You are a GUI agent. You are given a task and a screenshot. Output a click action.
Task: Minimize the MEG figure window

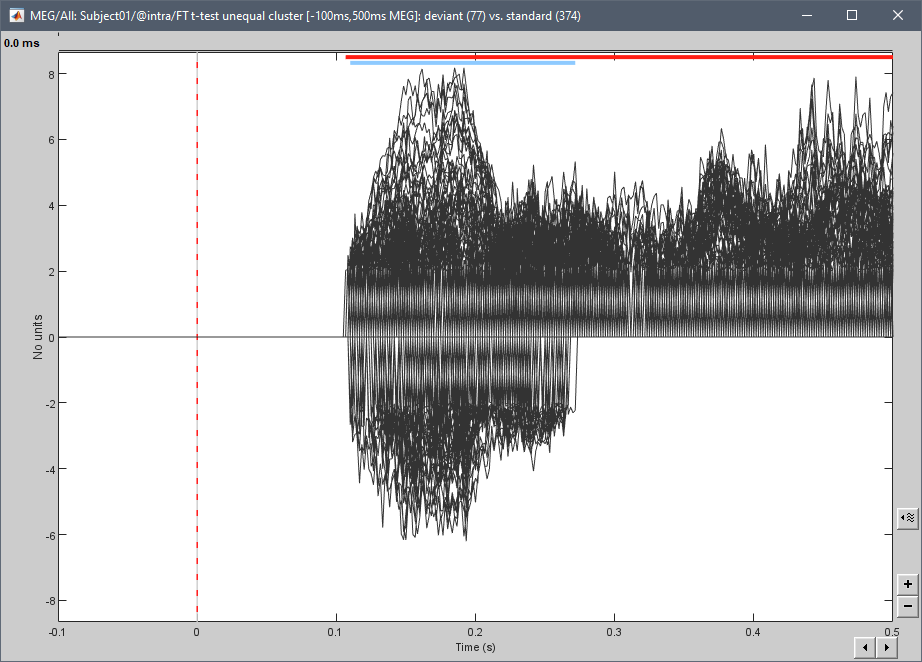[x=807, y=16]
